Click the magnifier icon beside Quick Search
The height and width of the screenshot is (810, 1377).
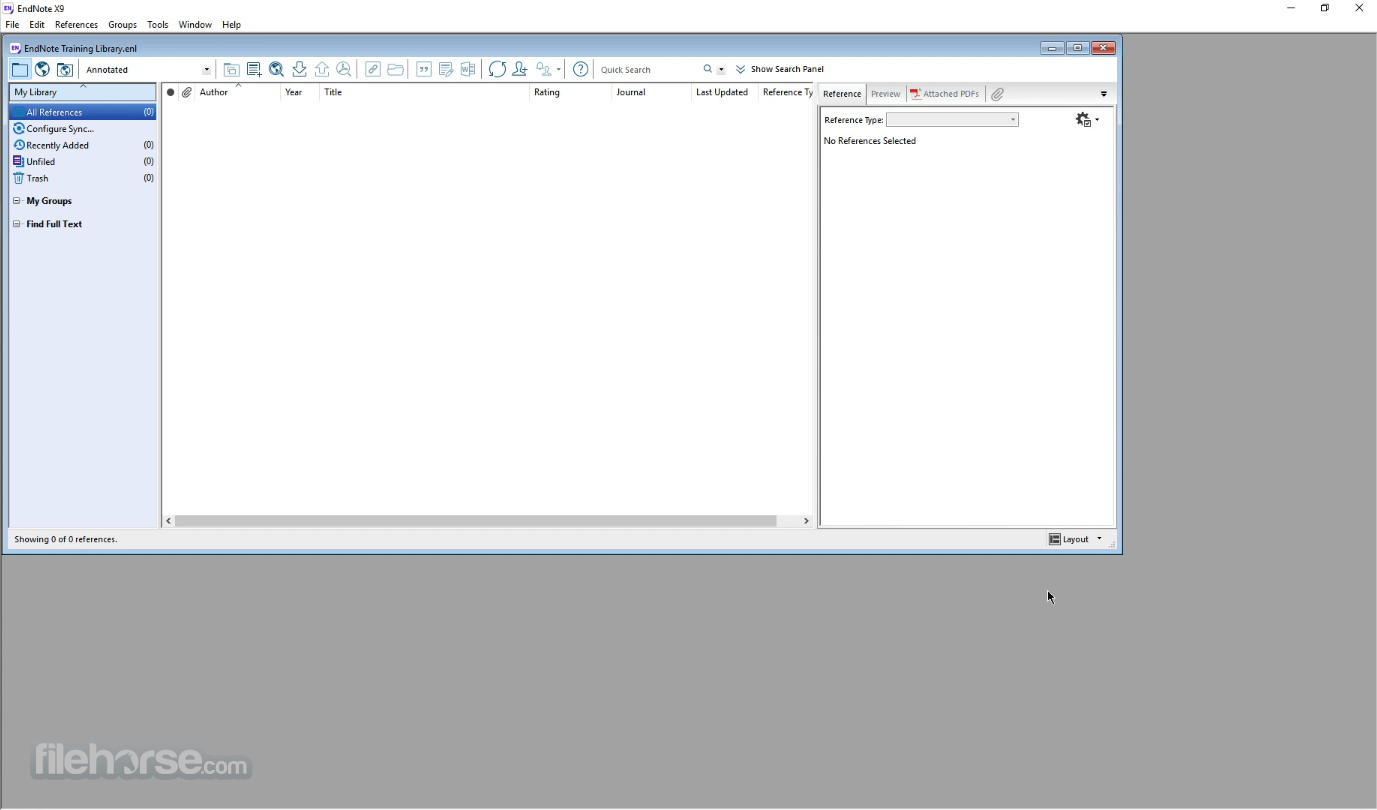708,69
